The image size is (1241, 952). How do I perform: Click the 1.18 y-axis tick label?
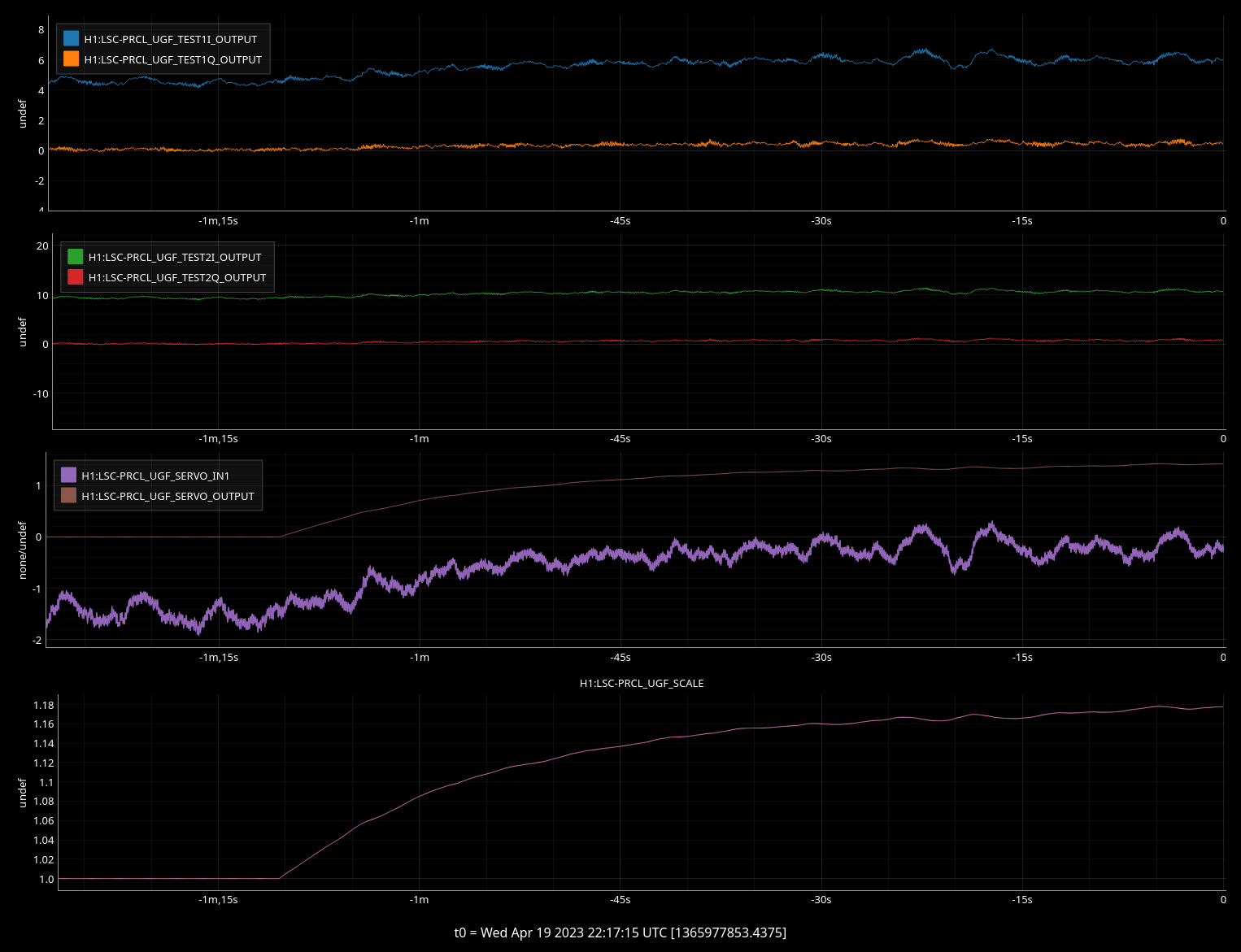click(x=44, y=705)
